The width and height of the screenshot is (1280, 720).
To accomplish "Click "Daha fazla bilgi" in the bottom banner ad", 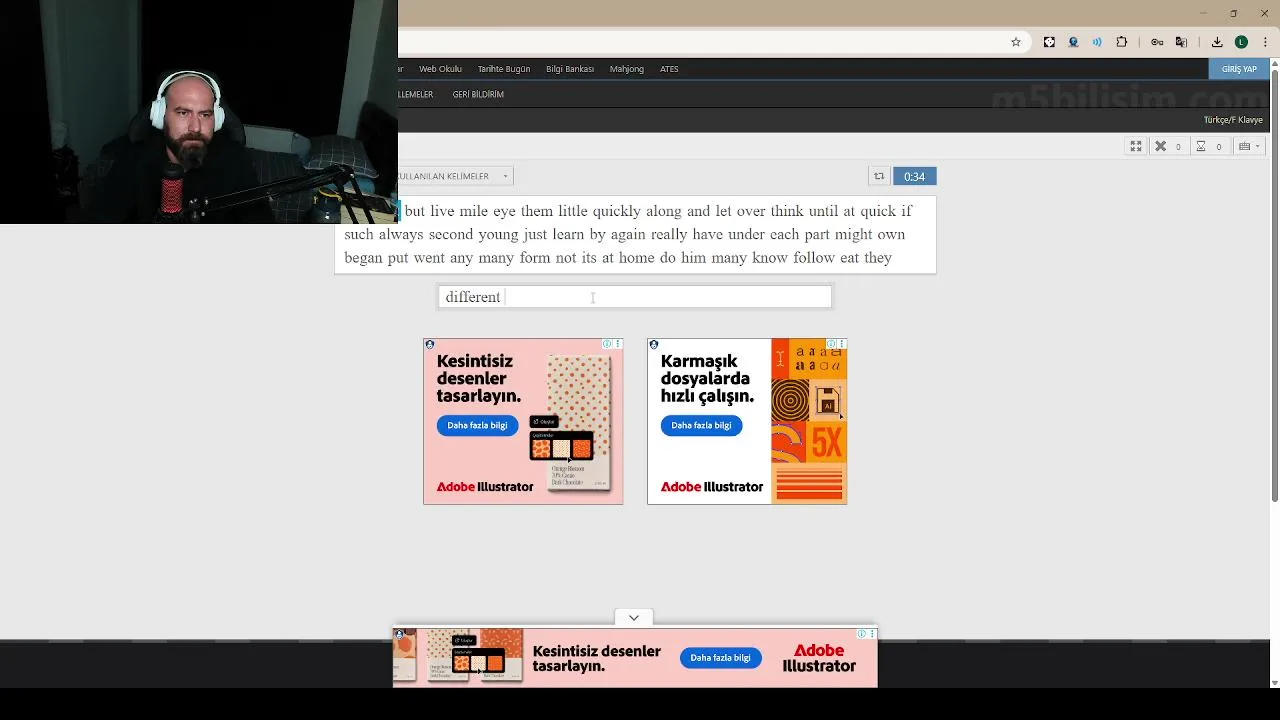I will [x=720, y=658].
